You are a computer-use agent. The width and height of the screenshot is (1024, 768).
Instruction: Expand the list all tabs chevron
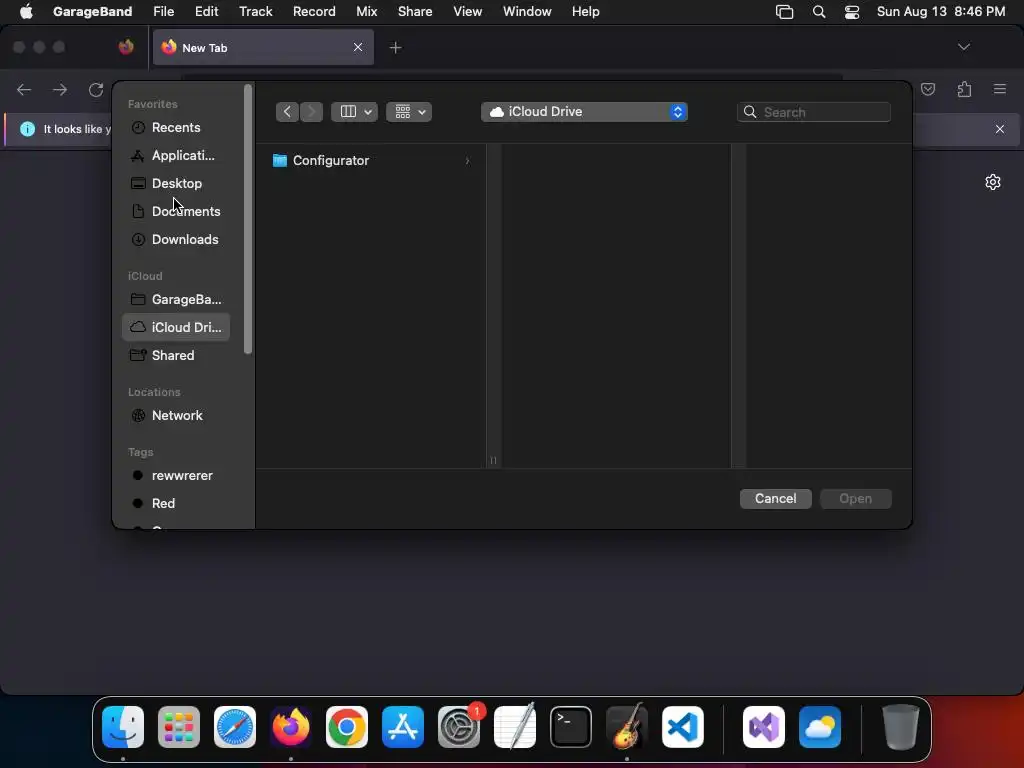964,47
